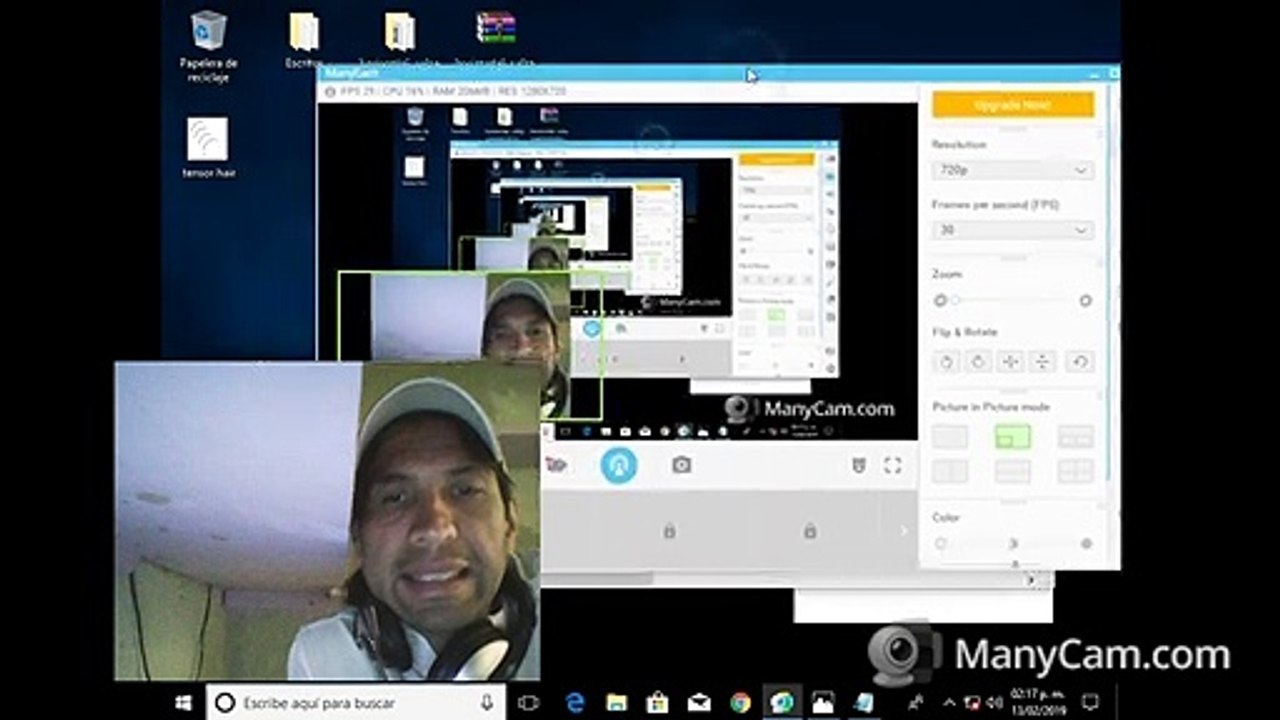This screenshot has height=720, width=1280.
Task: Flip the video horizontally
Action: pos(1011,362)
